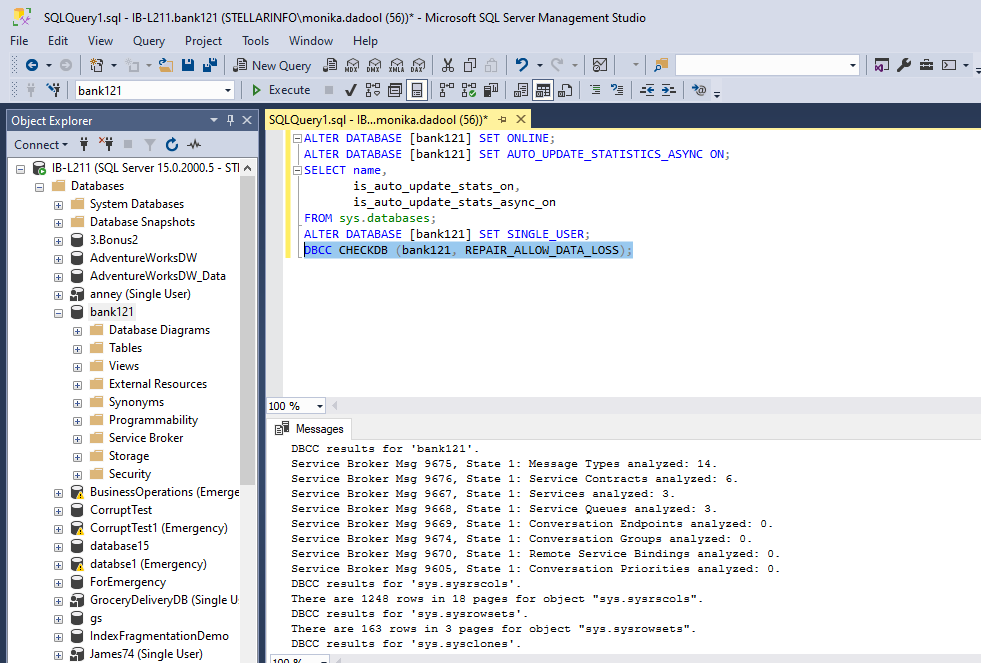Open the File menu
Screen dimensions: 981x663
point(19,41)
